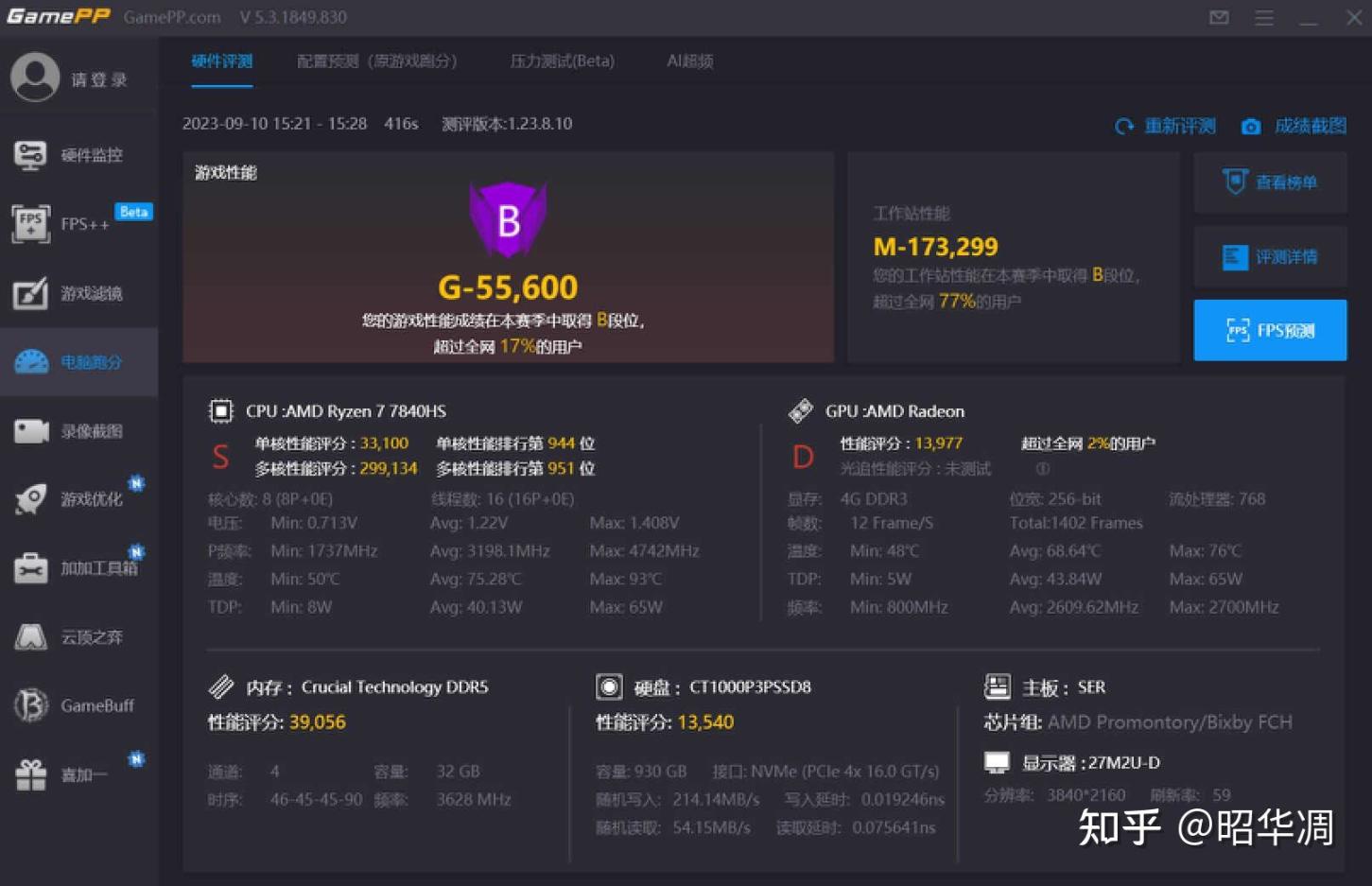
Task: Click the GPU card icon
Action: [x=801, y=411]
